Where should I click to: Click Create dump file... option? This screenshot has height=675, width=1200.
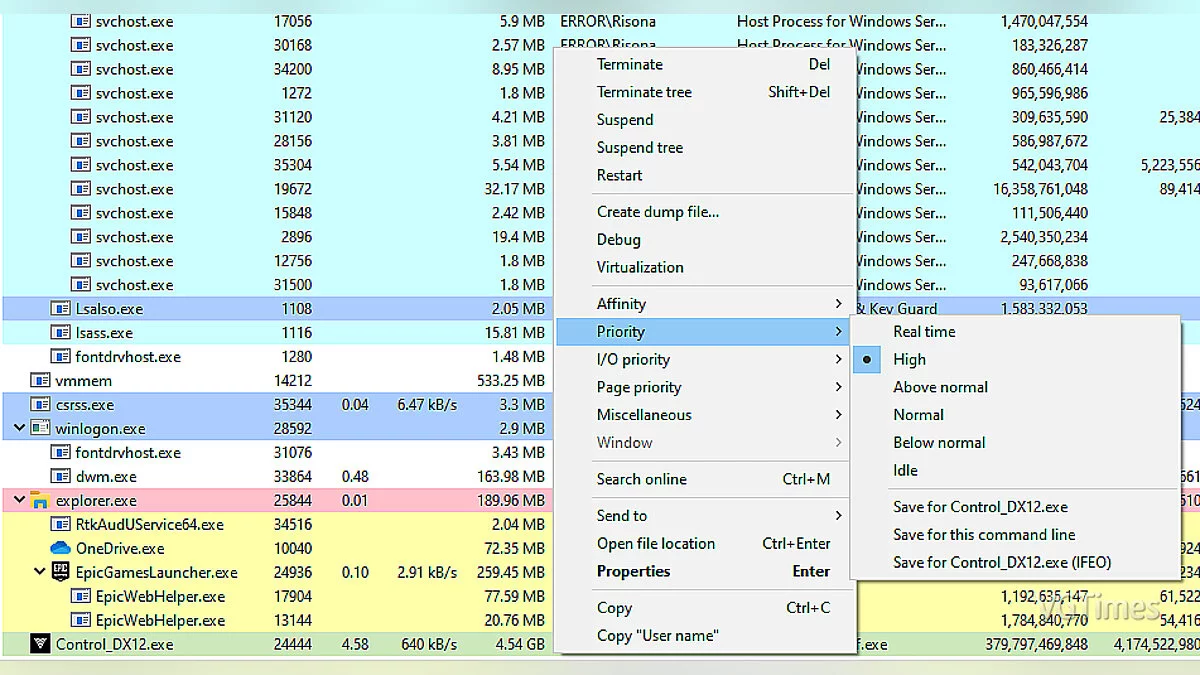pyautogui.click(x=657, y=212)
